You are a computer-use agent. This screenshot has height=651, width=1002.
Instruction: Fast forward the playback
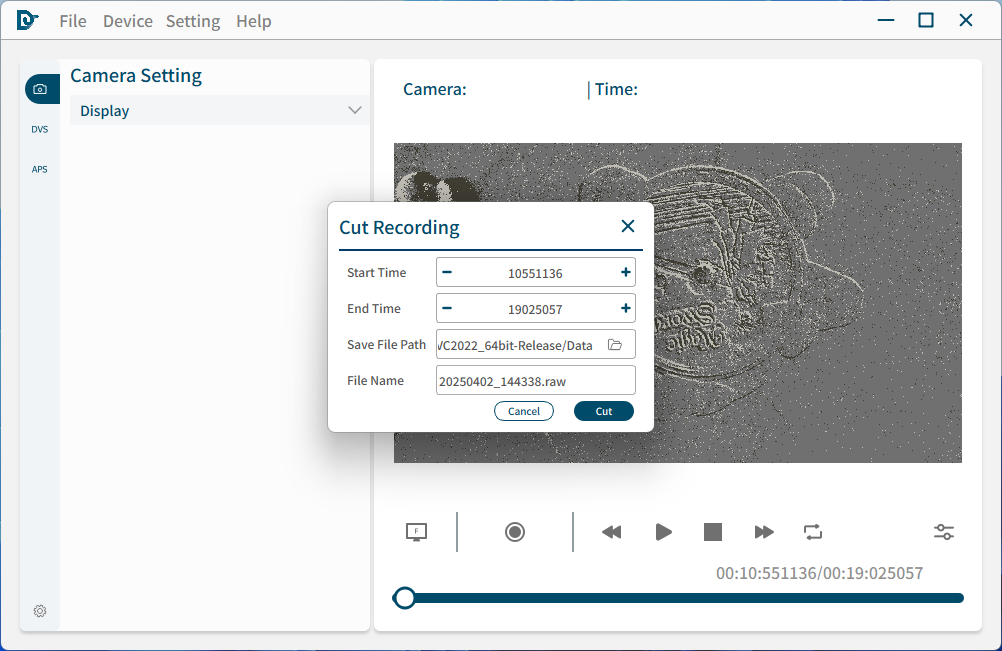click(x=764, y=532)
